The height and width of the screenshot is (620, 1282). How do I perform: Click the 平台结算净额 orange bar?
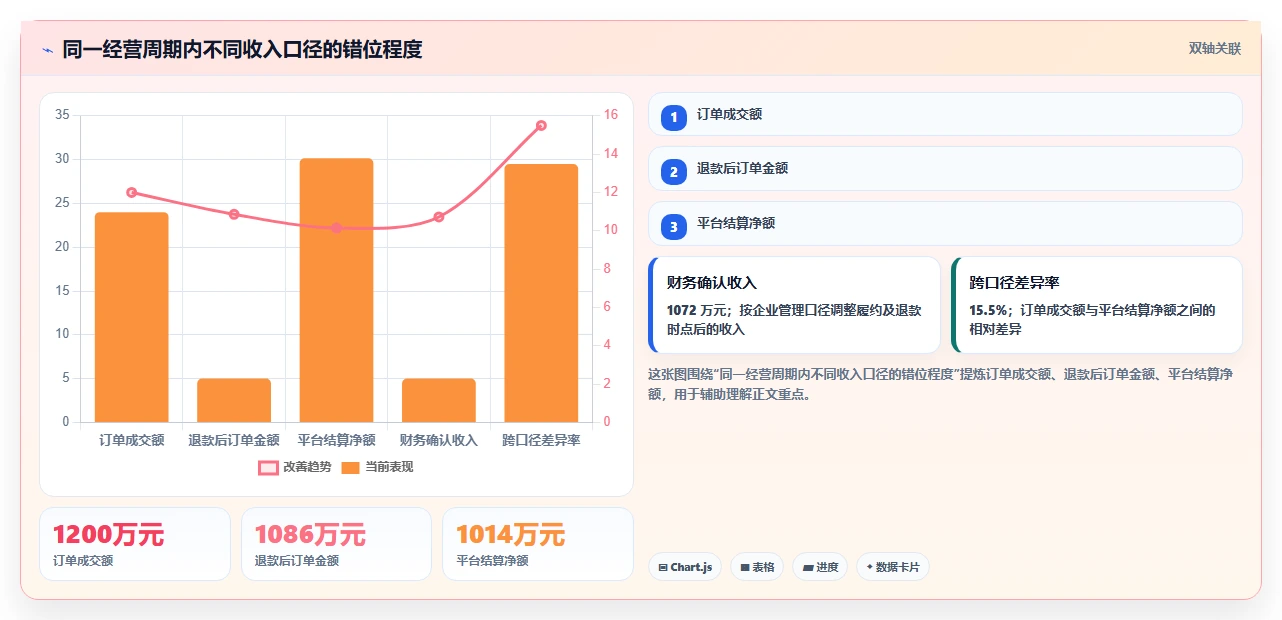[336, 290]
